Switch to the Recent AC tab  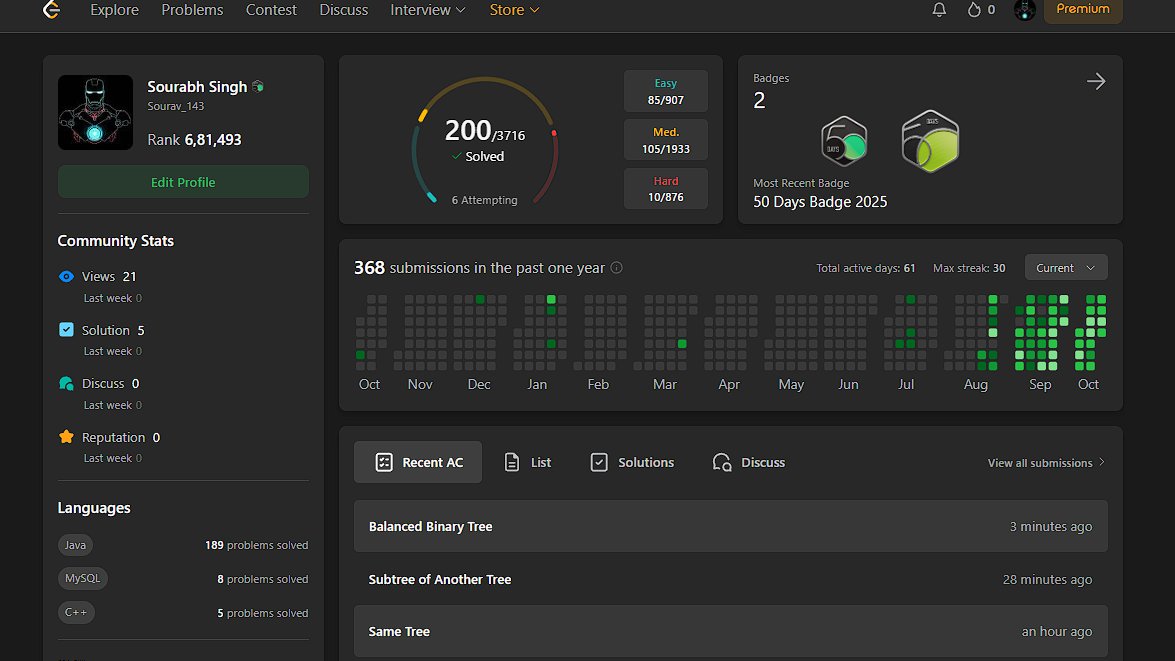pyautogui.click(x=418, y=462)
